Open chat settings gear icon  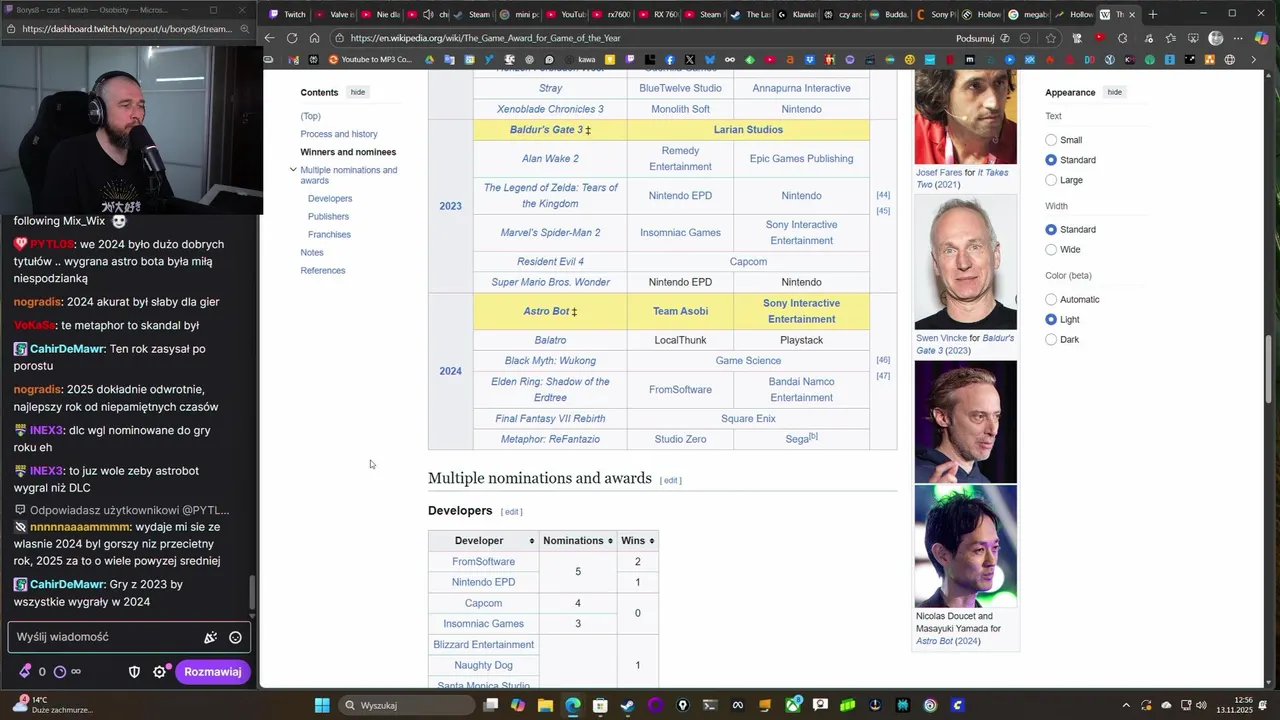point(160,672)
